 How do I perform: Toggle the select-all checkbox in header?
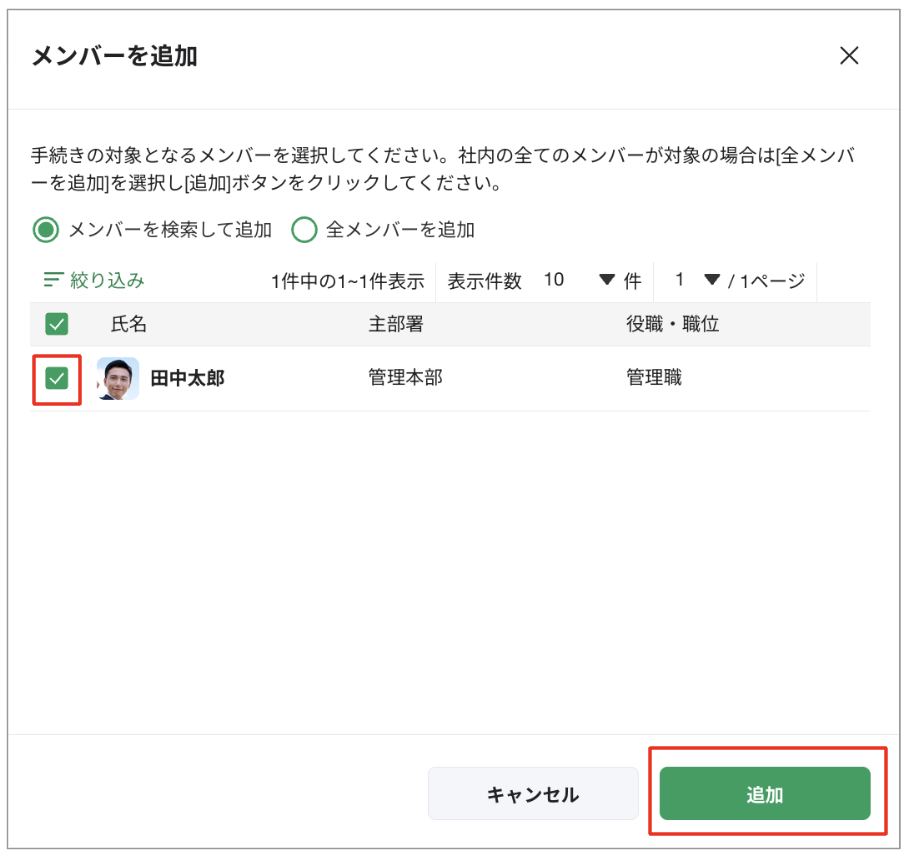[x=57, y=324]
